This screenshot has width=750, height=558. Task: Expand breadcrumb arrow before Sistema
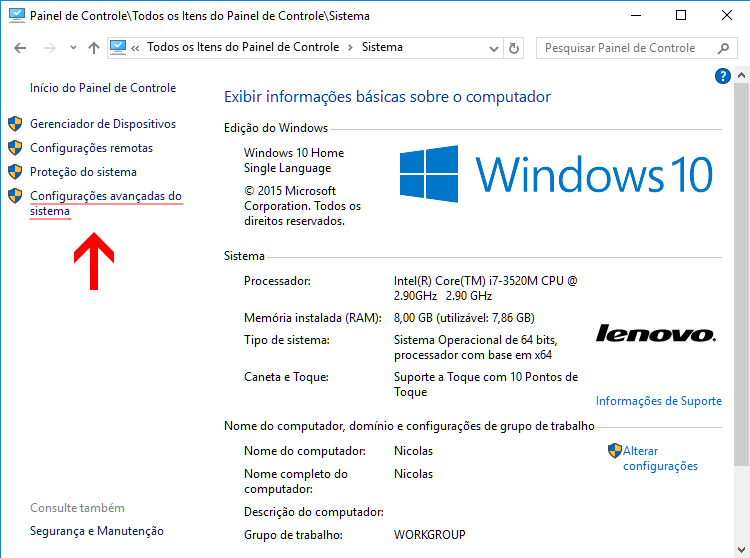351,47
